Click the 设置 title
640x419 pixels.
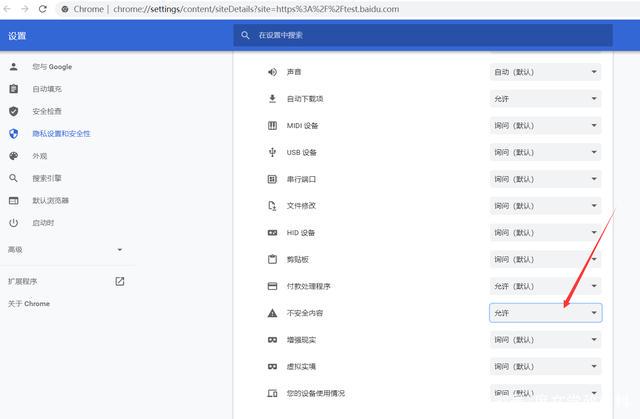pyautogui.click(x=17, y=36)
